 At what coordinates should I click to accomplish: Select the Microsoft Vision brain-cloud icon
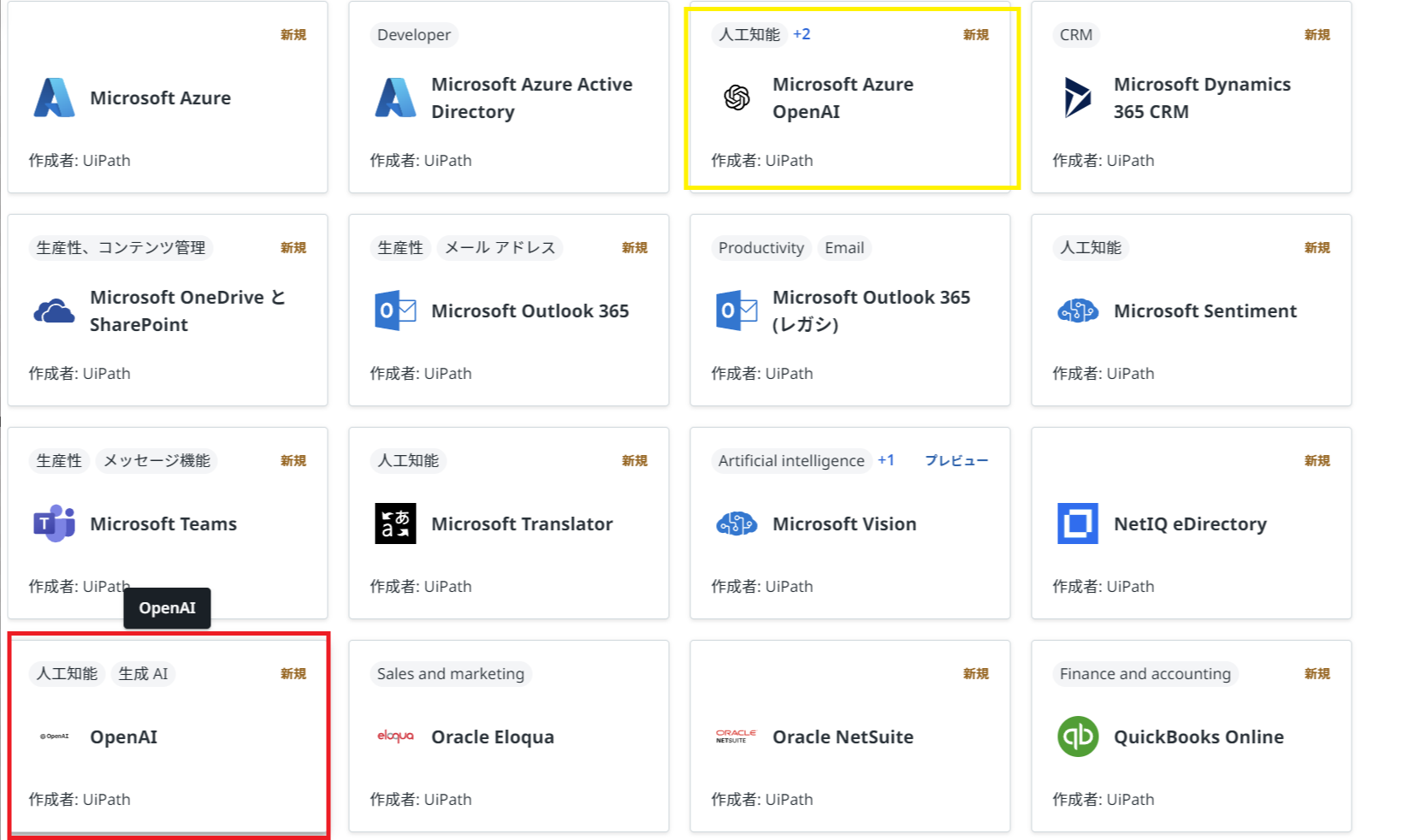tap(737, 524)
